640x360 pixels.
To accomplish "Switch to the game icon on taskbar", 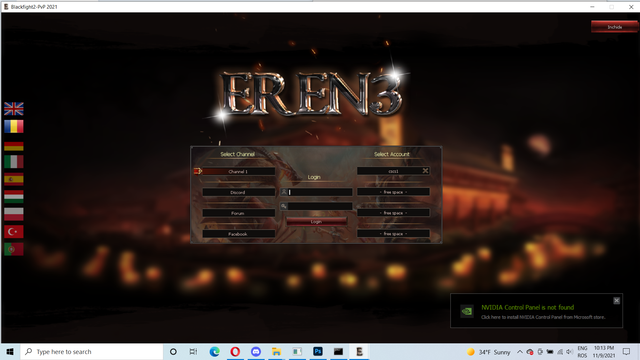I will pyautogui.click(x=359, y=351).
